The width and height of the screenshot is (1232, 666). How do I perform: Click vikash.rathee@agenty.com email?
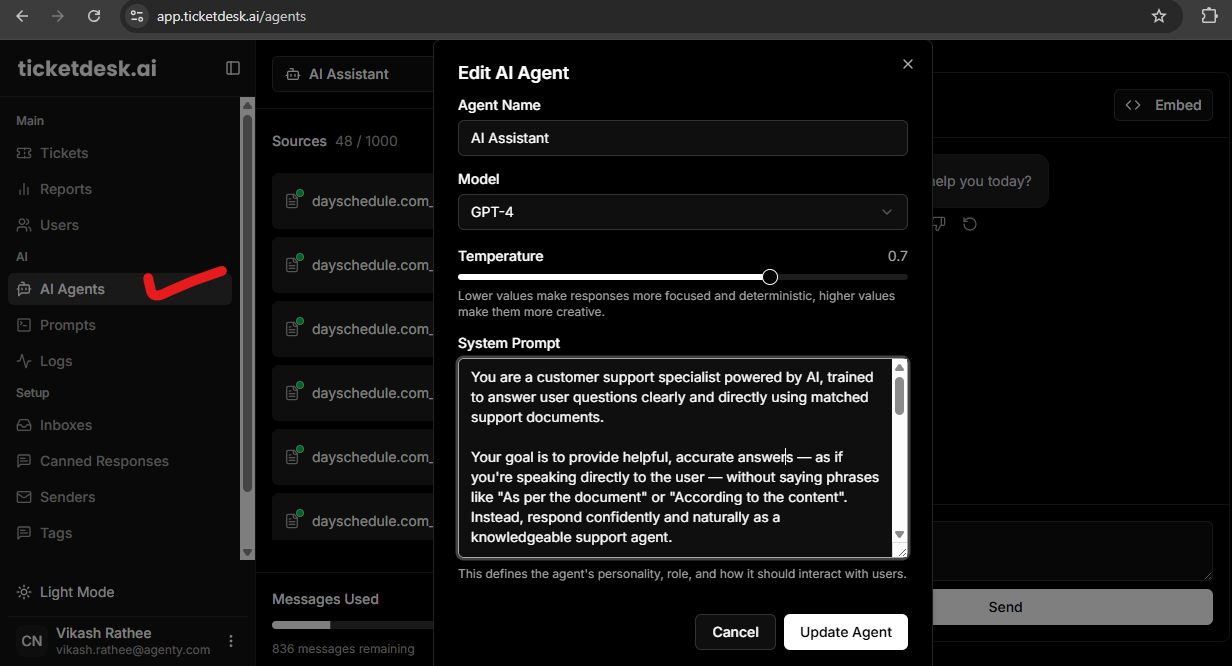pyautogui.click(x=133, y=650)
